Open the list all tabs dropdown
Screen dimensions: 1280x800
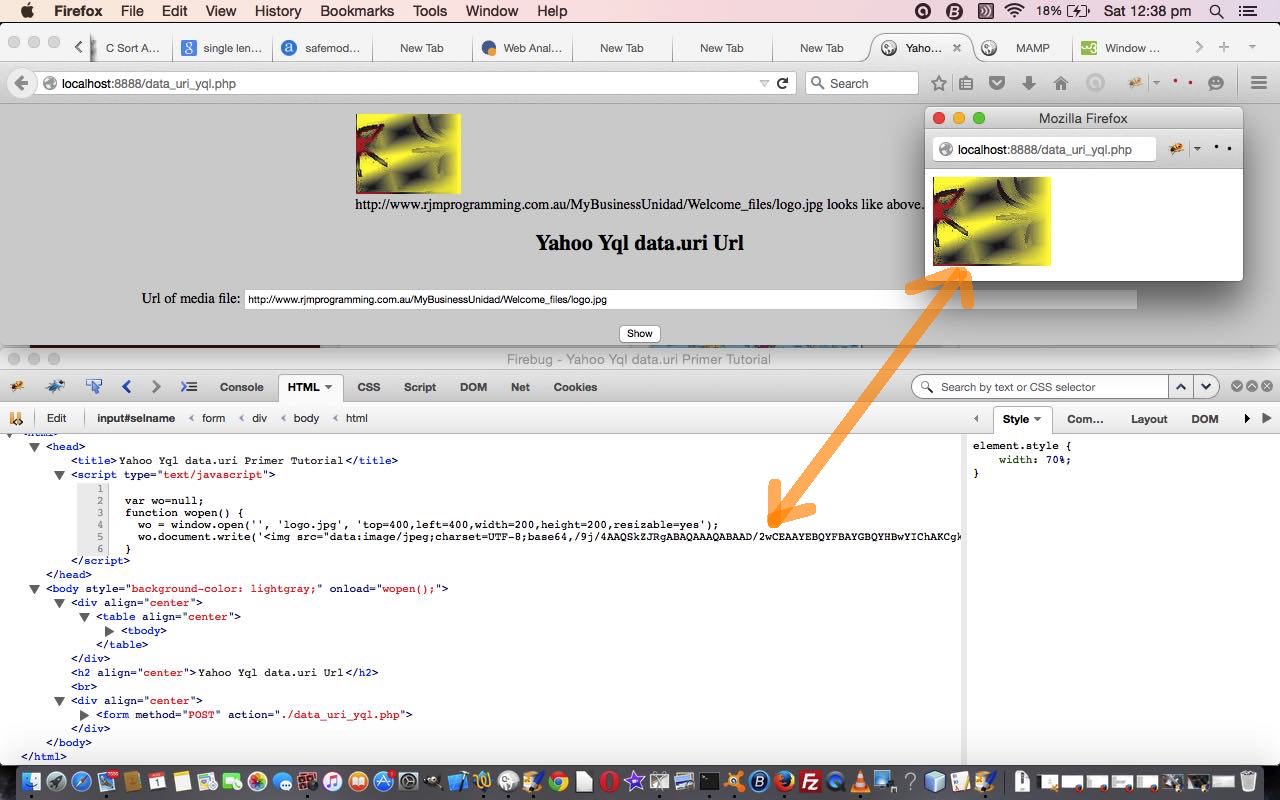1251,47
